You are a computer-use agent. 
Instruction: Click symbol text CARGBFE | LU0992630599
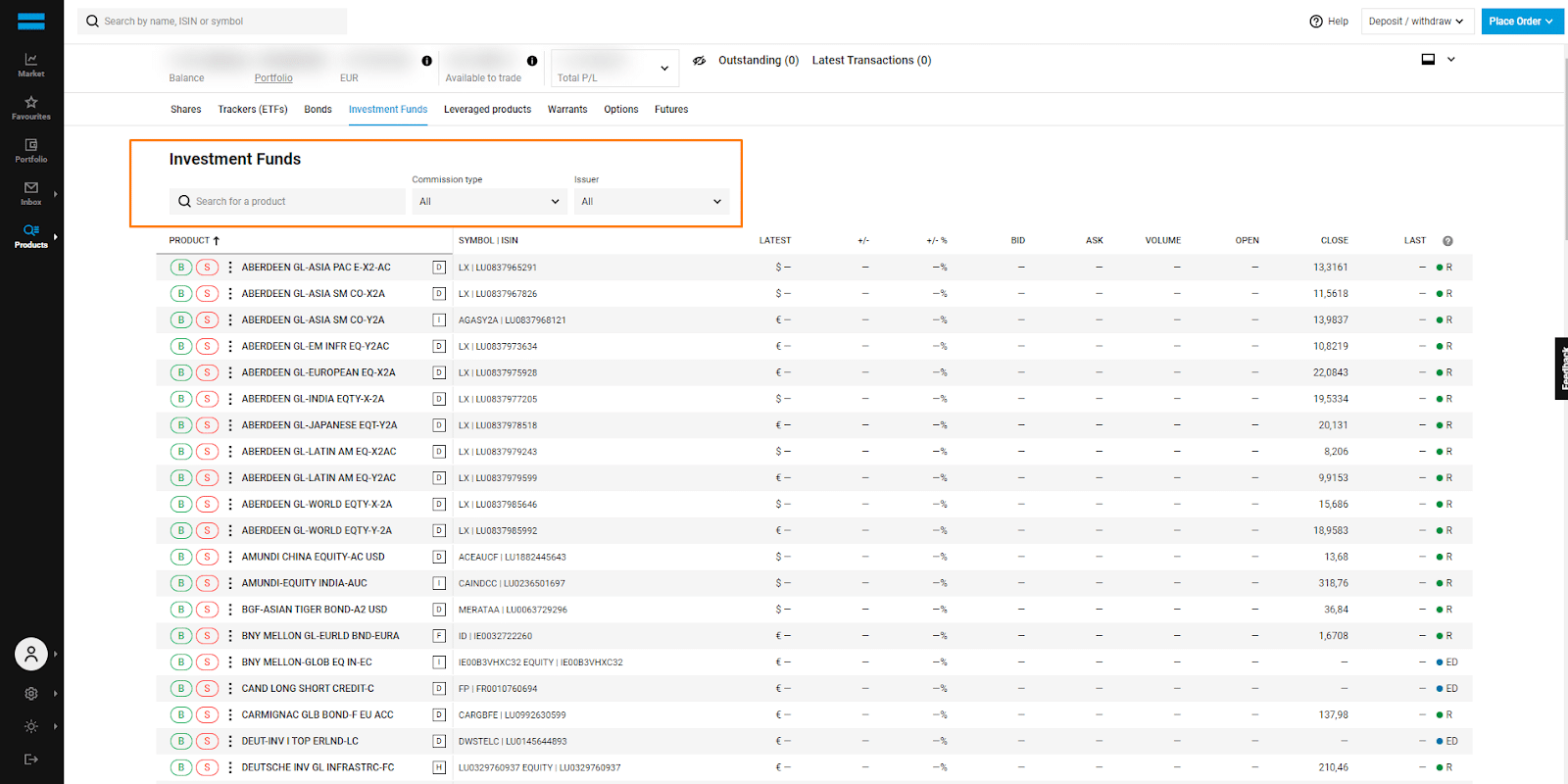(x=513, y=715)
